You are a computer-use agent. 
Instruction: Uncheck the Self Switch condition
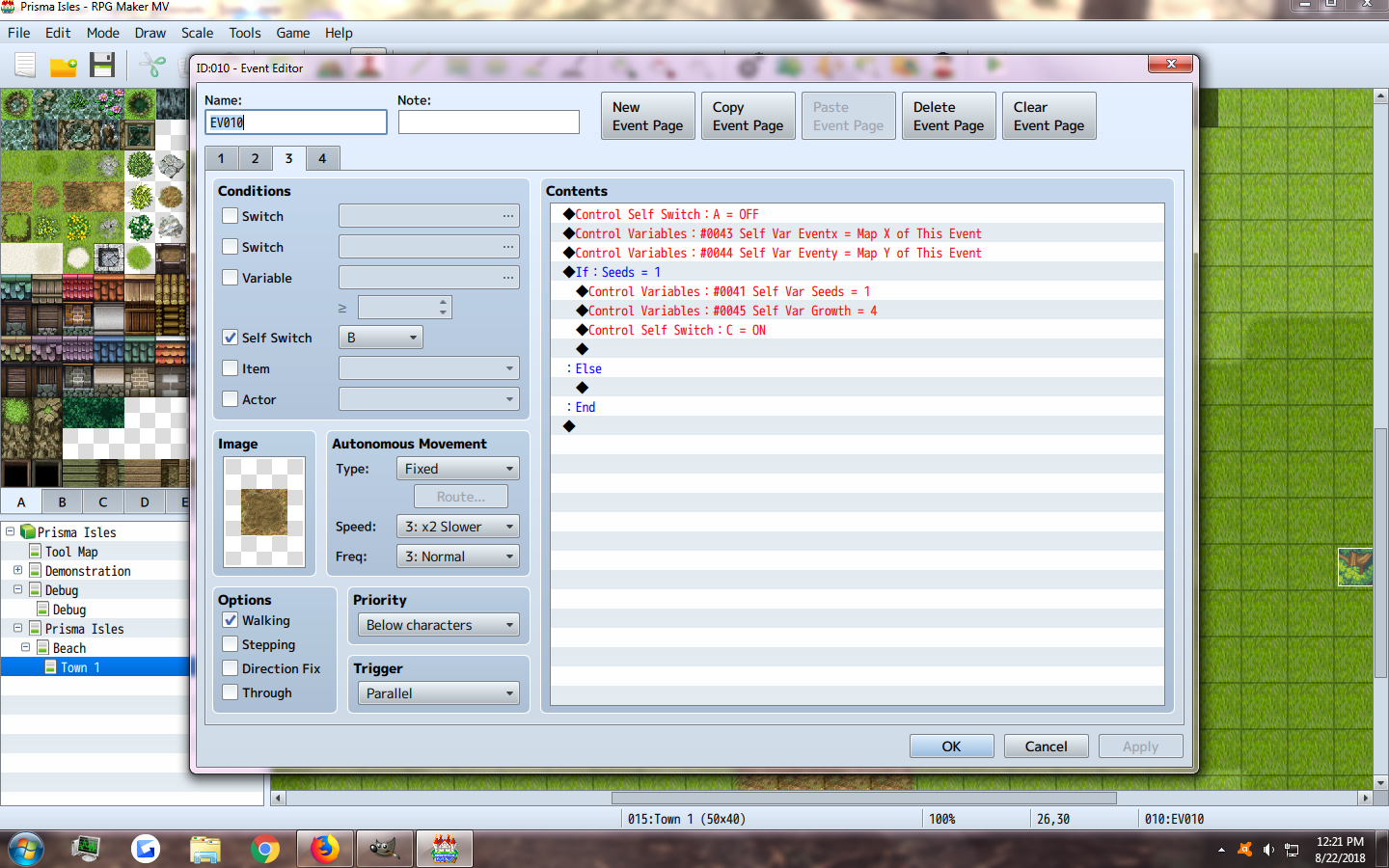click(230, 338)
